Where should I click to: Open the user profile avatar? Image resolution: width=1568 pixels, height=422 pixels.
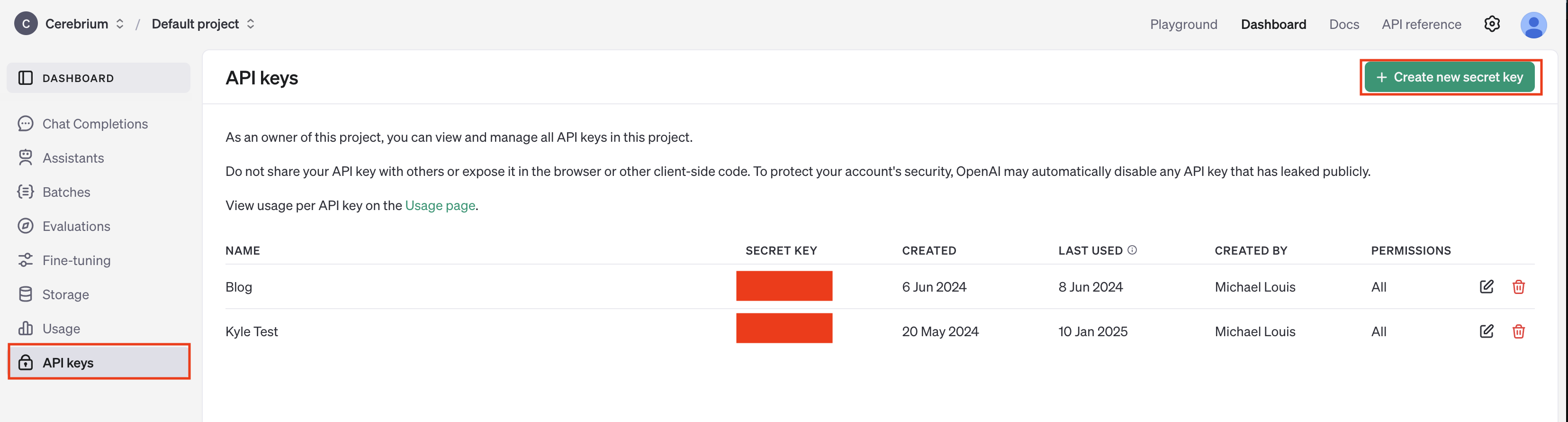tap(1533, 24)
